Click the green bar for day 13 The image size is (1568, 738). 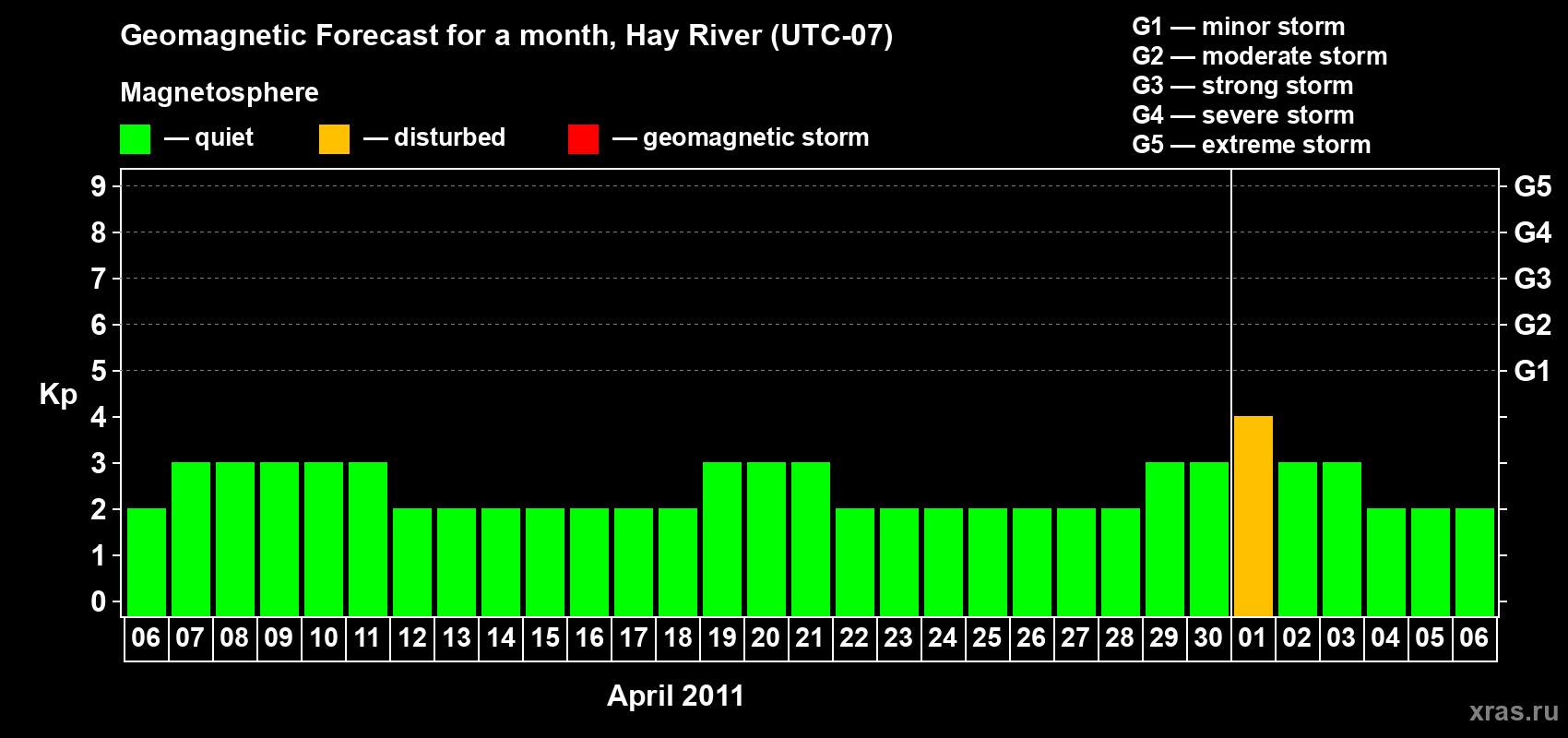coord(457,562)
